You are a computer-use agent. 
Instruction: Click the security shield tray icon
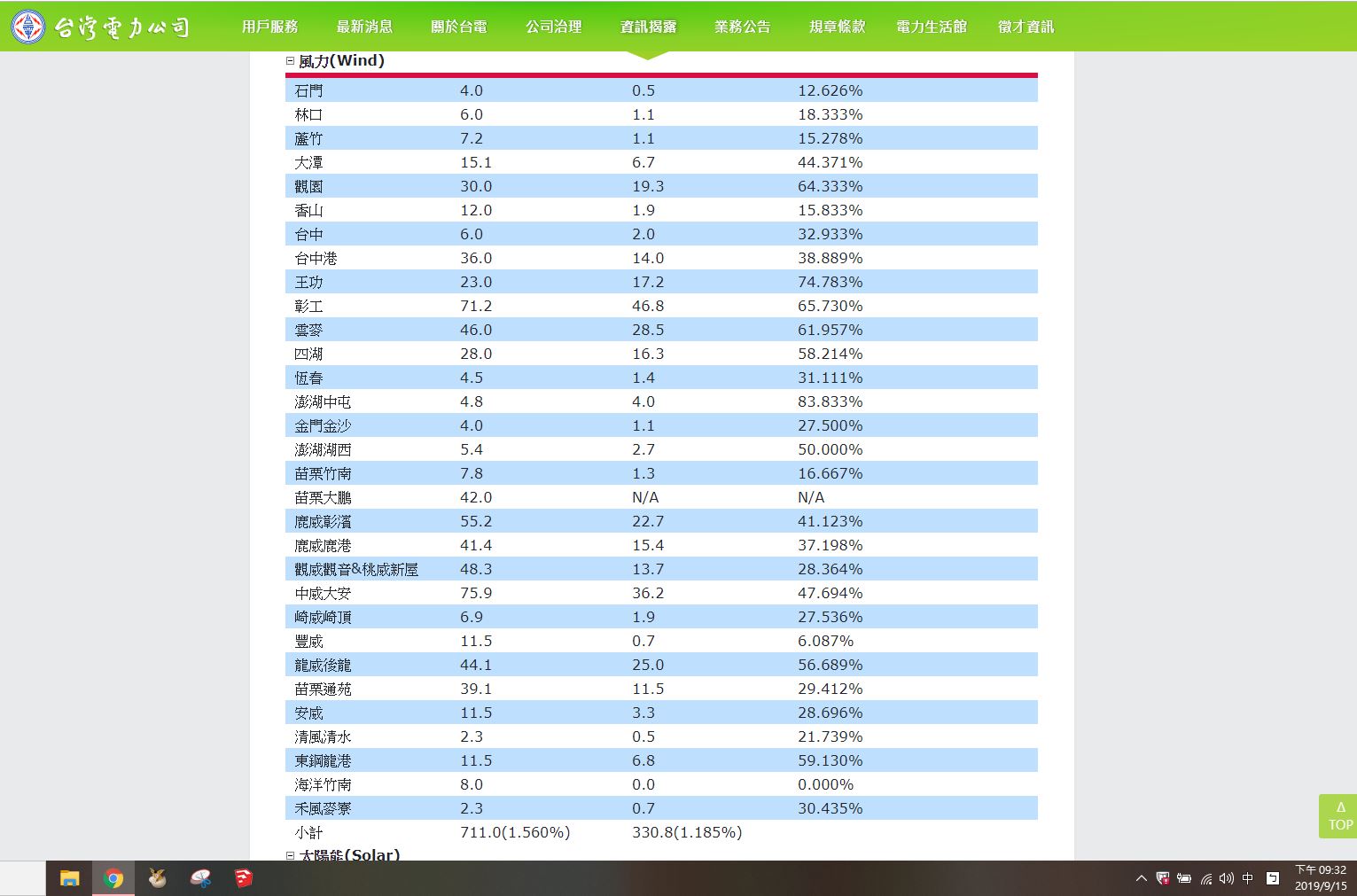(1163, 878)
